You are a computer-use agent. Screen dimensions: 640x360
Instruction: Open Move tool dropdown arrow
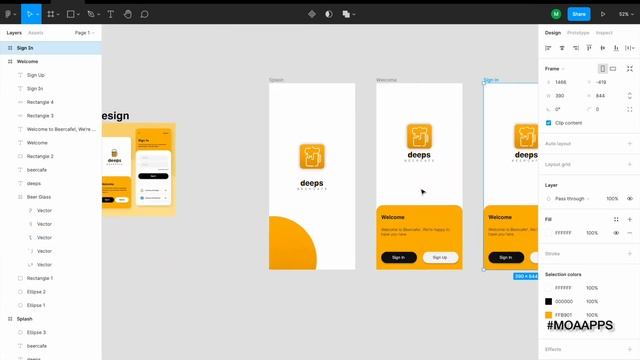(37, 14)
